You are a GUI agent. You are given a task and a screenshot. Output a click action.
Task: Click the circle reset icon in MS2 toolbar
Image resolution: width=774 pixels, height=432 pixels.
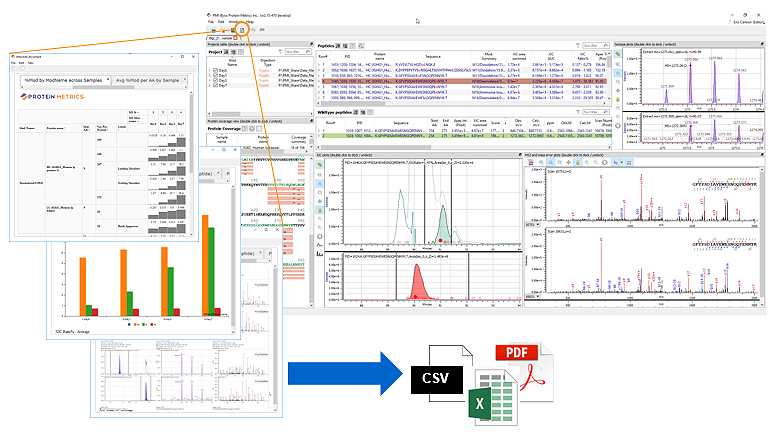pyautogui.click(x=605, y=162)
